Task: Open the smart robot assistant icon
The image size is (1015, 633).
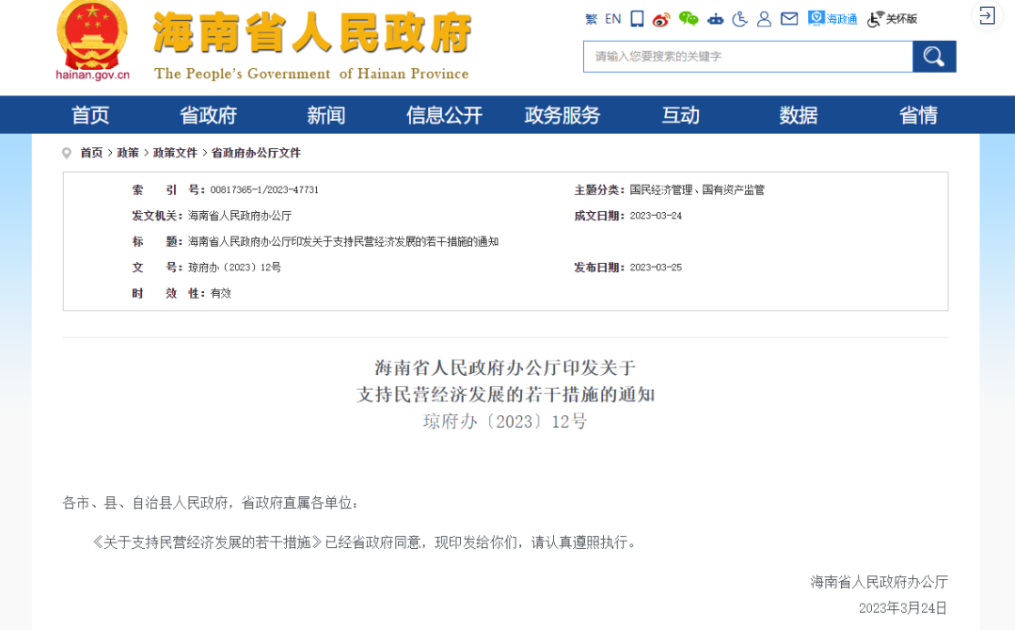Action: click(715, 19)
